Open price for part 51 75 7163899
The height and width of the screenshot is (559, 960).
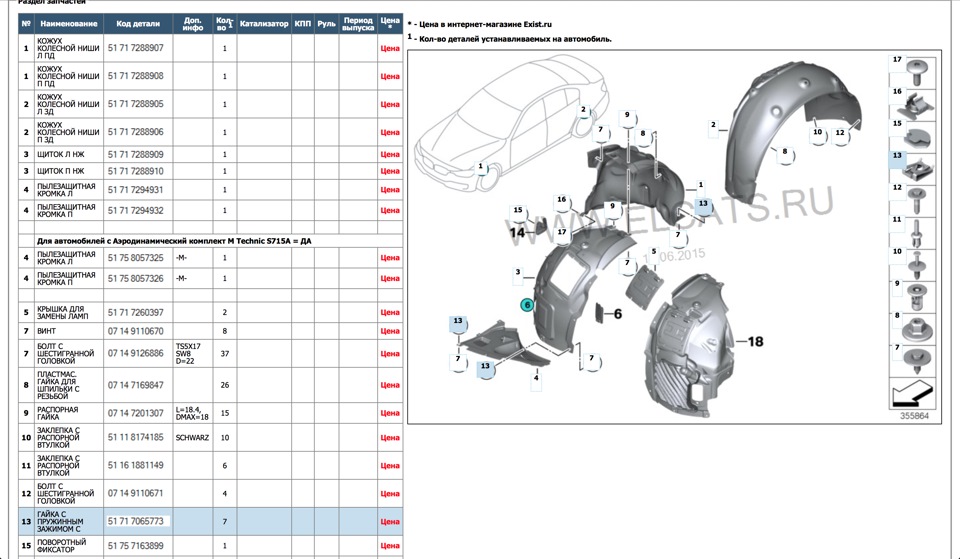[390, 546]
